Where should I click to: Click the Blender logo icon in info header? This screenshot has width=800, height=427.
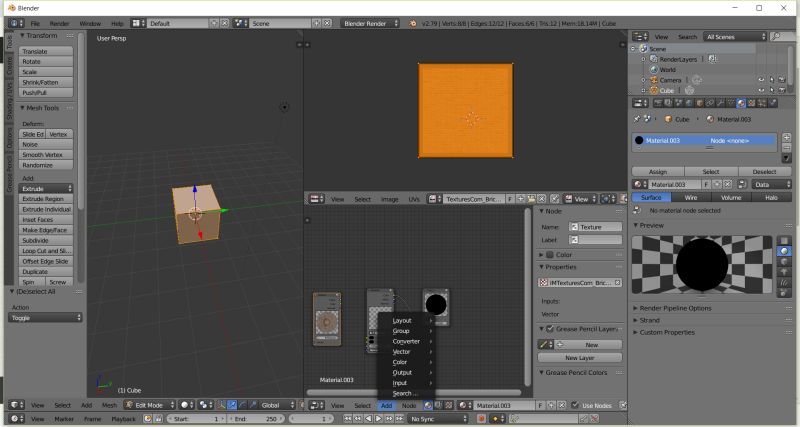point(413,23)
